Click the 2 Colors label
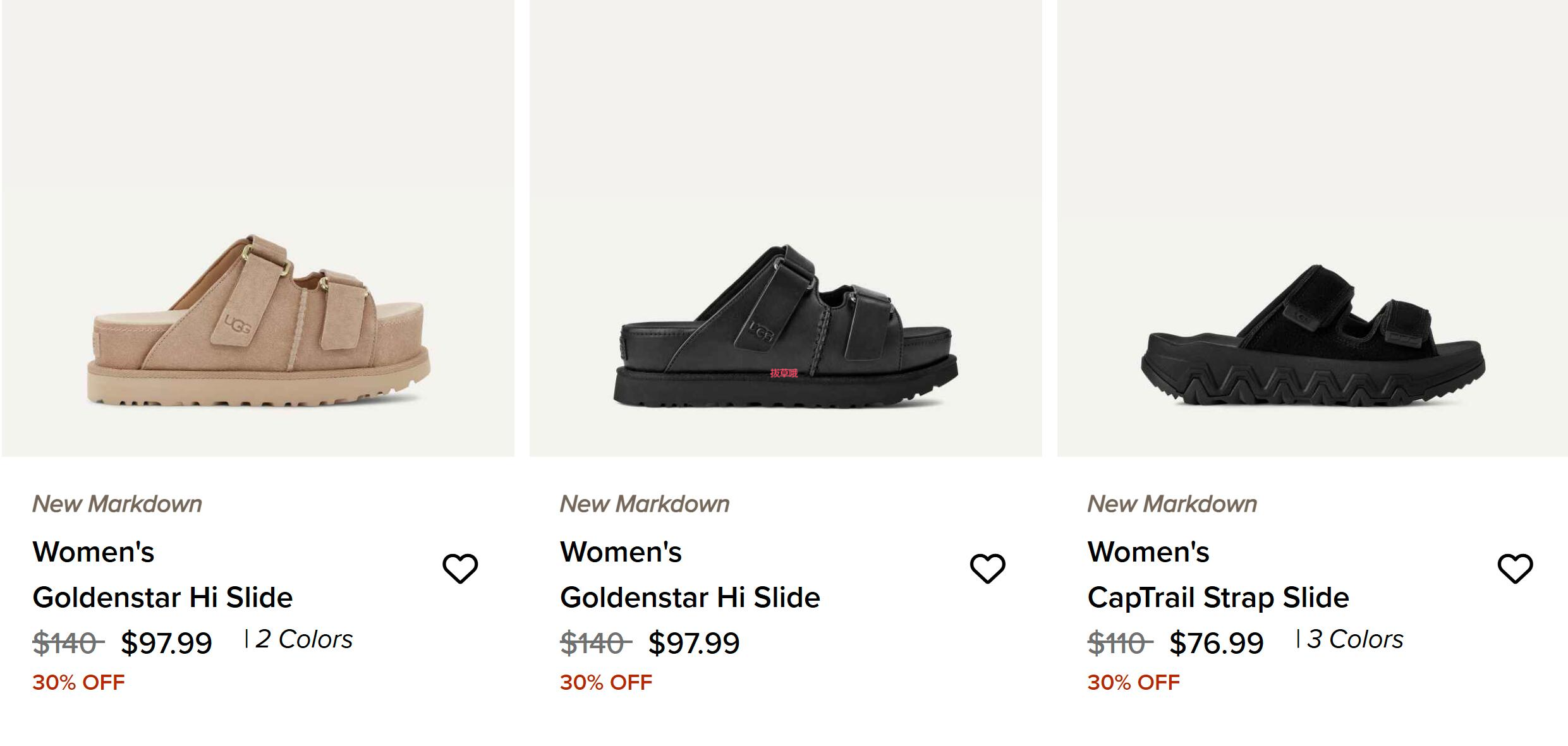The width and height of the screenshot is (1568, 746). [304, 639]
